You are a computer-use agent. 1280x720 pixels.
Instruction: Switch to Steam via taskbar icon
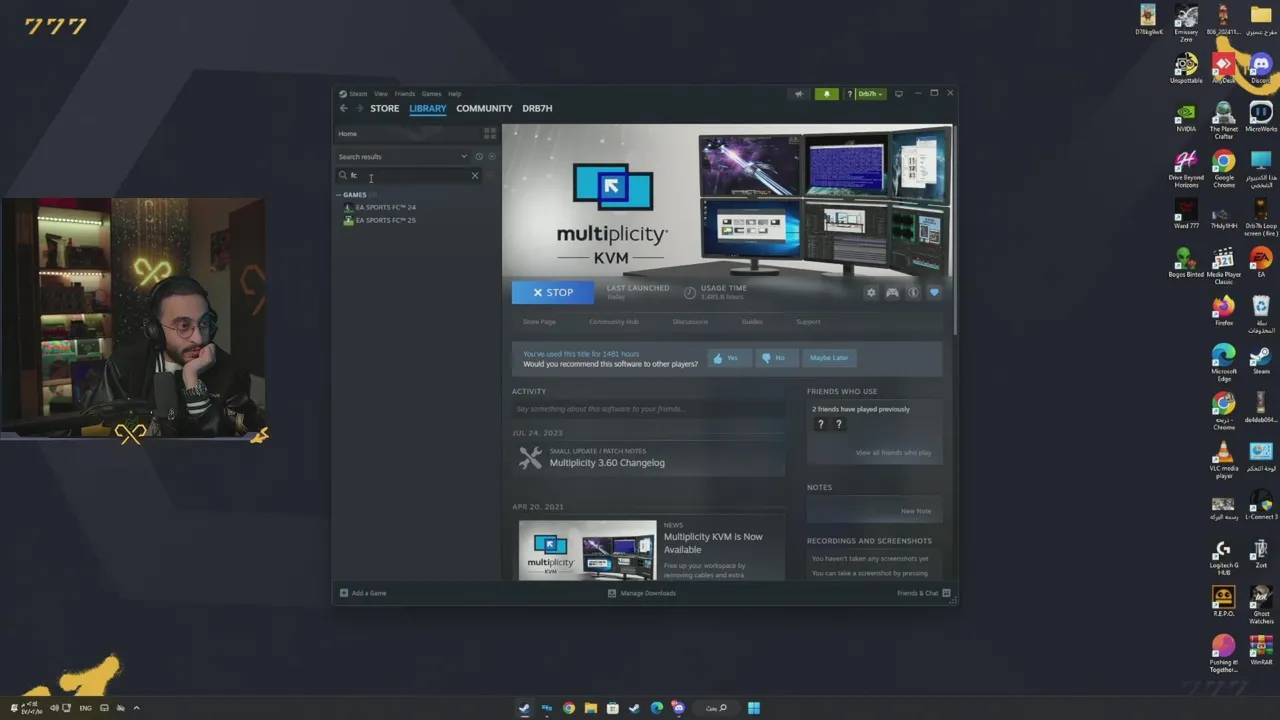pyautogui.click(x=525, y=708)
